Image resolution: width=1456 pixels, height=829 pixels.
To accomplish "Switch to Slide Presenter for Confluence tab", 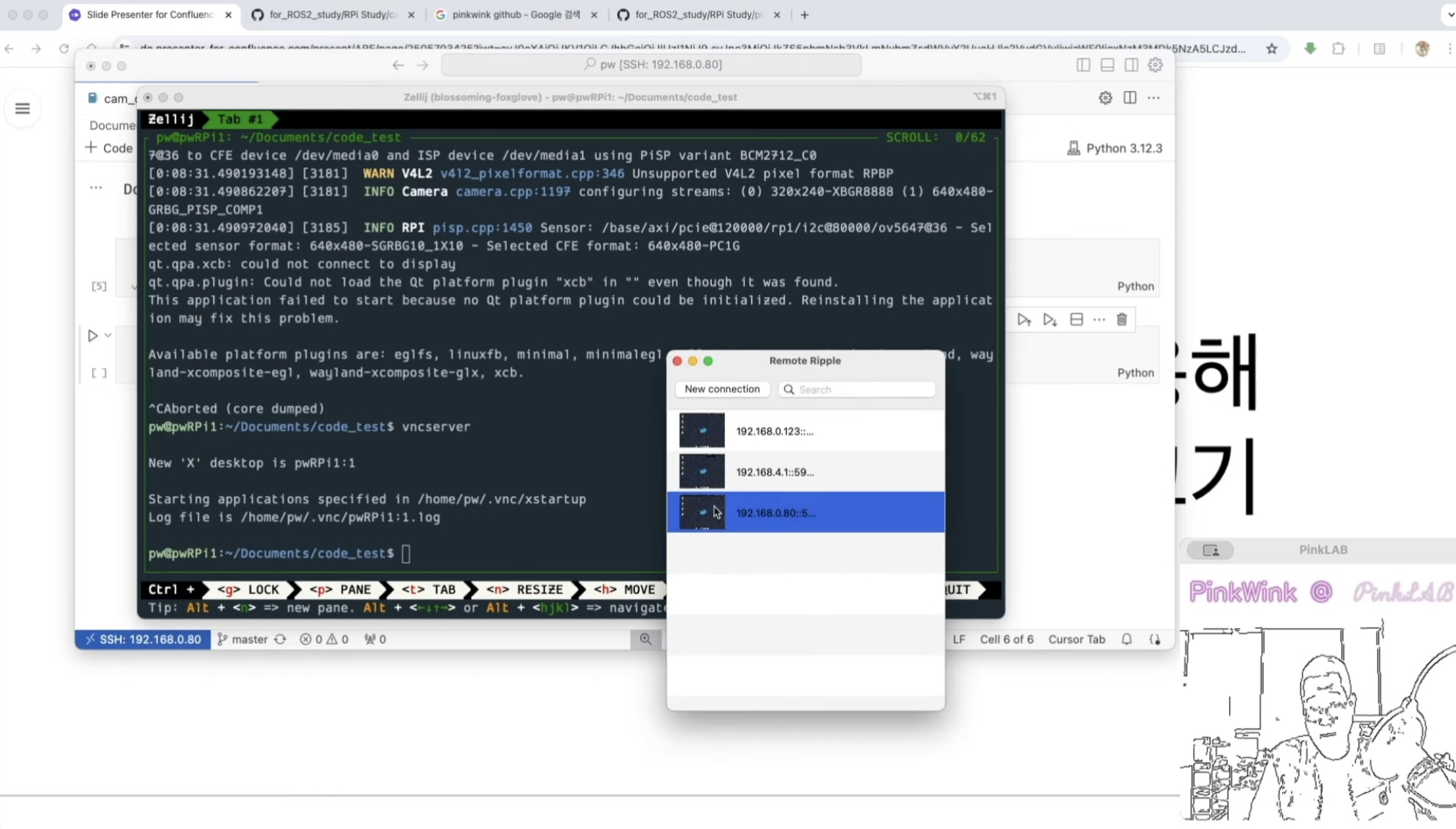I will point(150,15).
